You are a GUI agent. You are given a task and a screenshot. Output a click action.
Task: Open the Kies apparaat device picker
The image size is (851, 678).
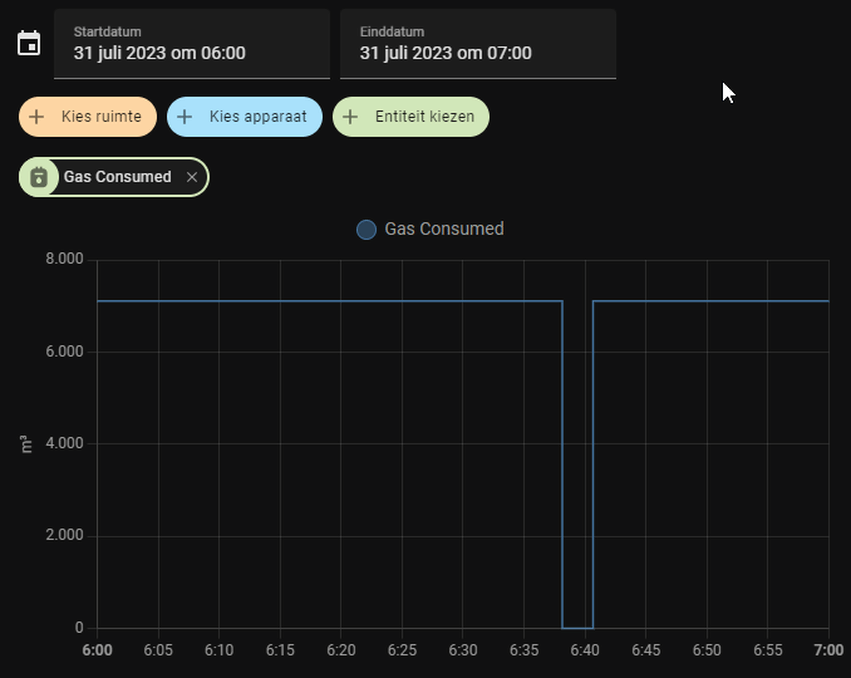[245, 117]
